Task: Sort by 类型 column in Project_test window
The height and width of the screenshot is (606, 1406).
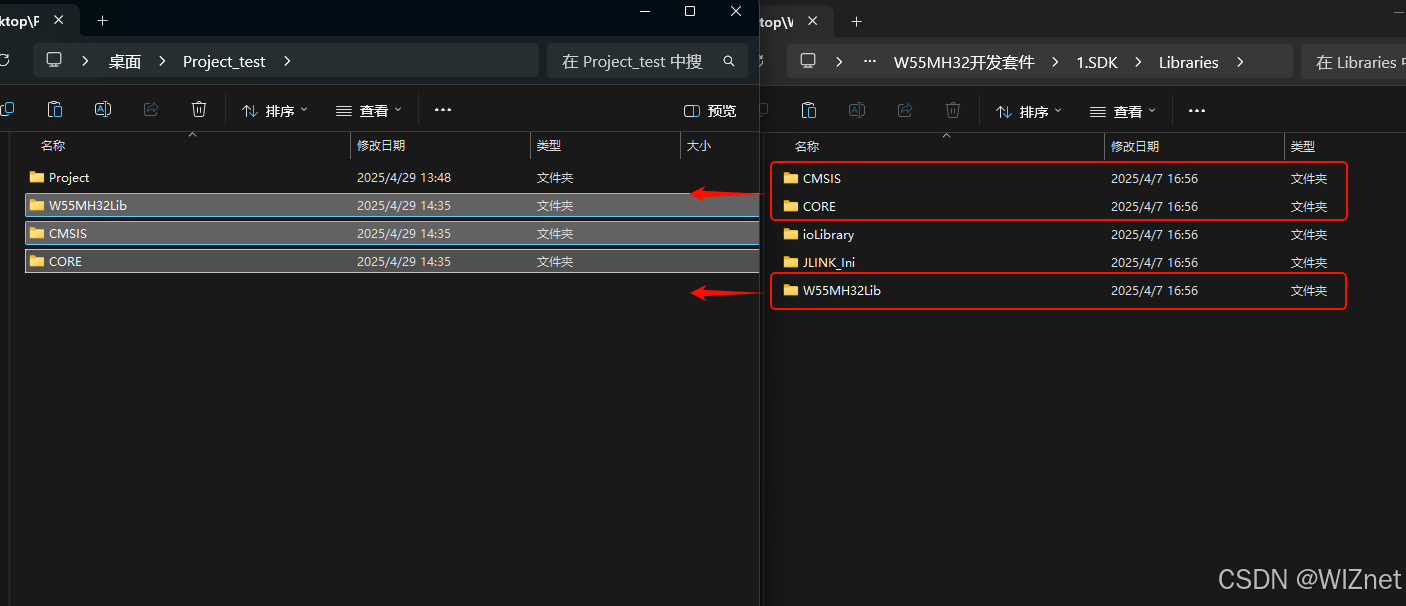Action: coord(549,145)
